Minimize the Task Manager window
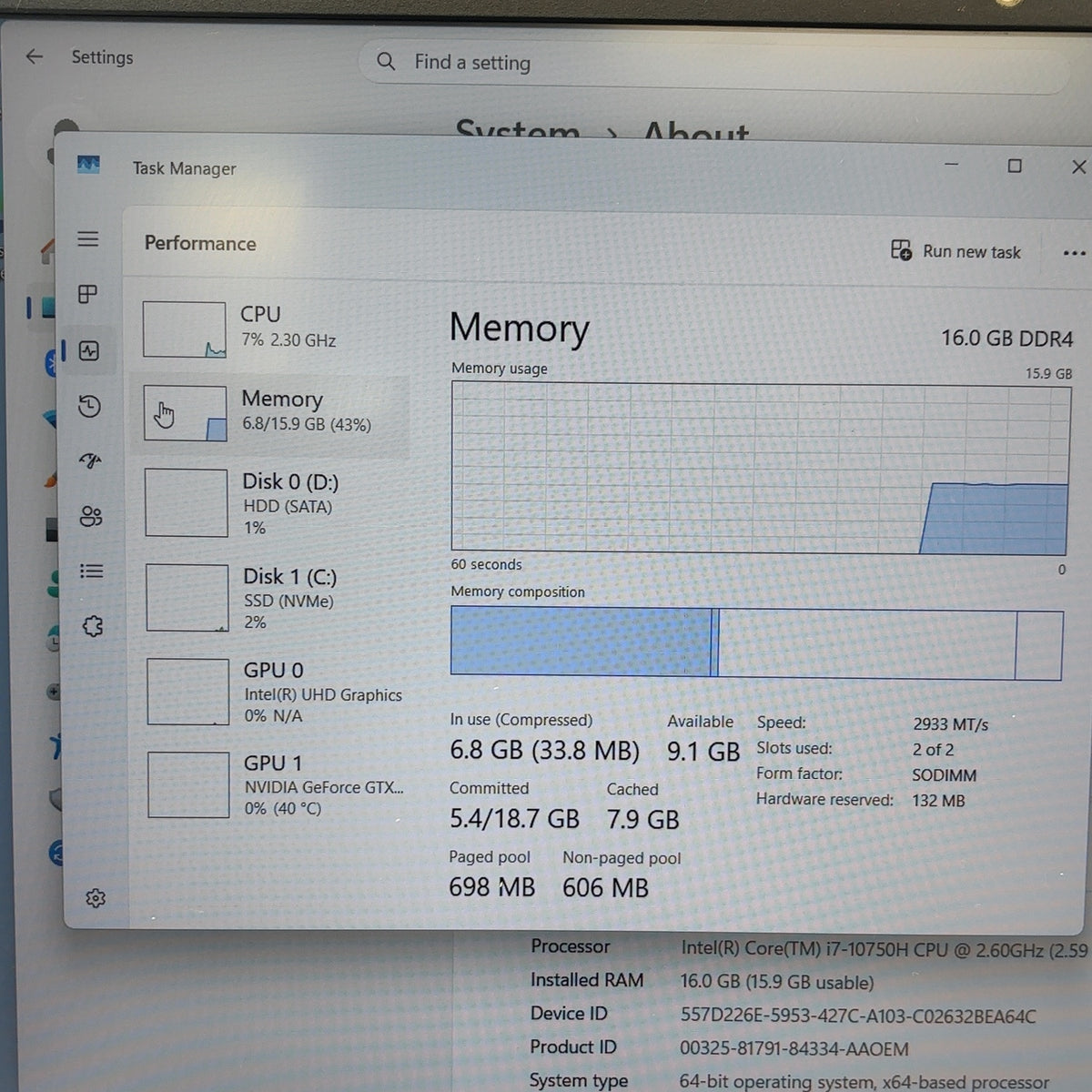This screenshot has width=1092, height=1092. point(952,165)
